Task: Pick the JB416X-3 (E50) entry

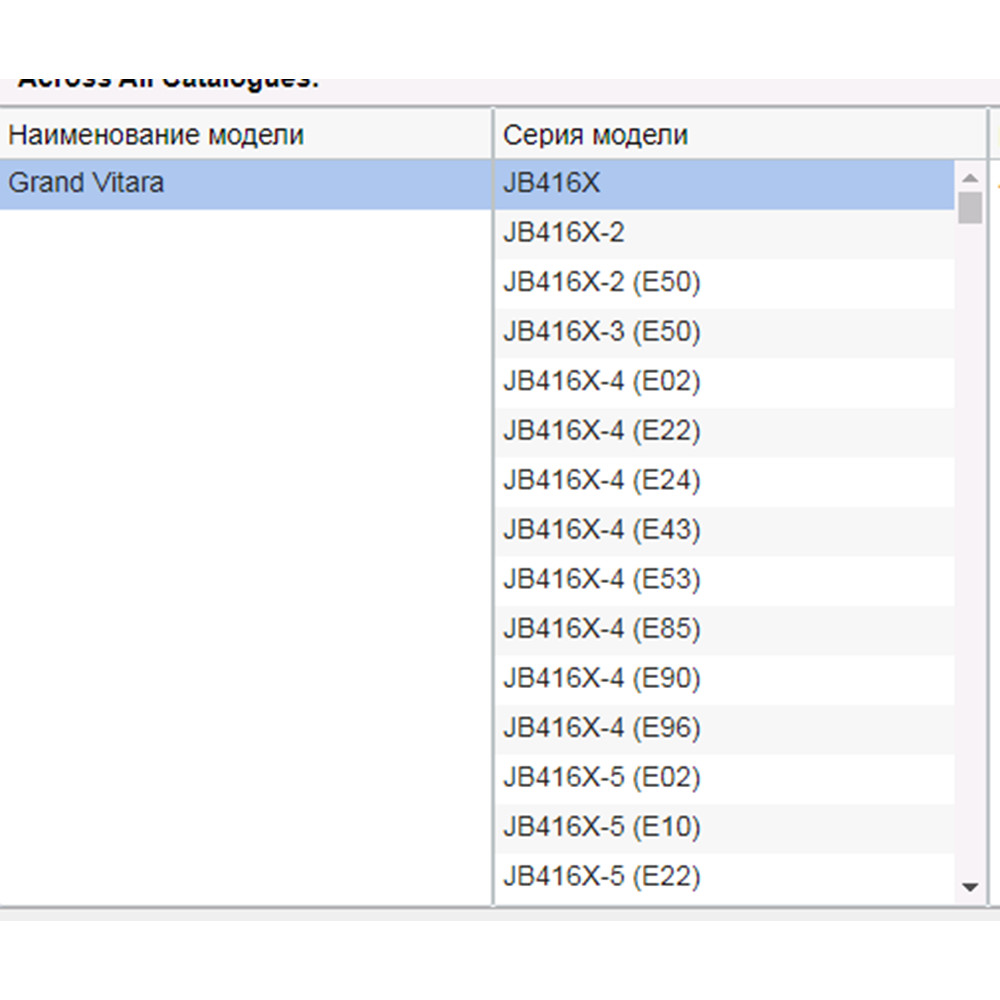Action: point(602,332)
